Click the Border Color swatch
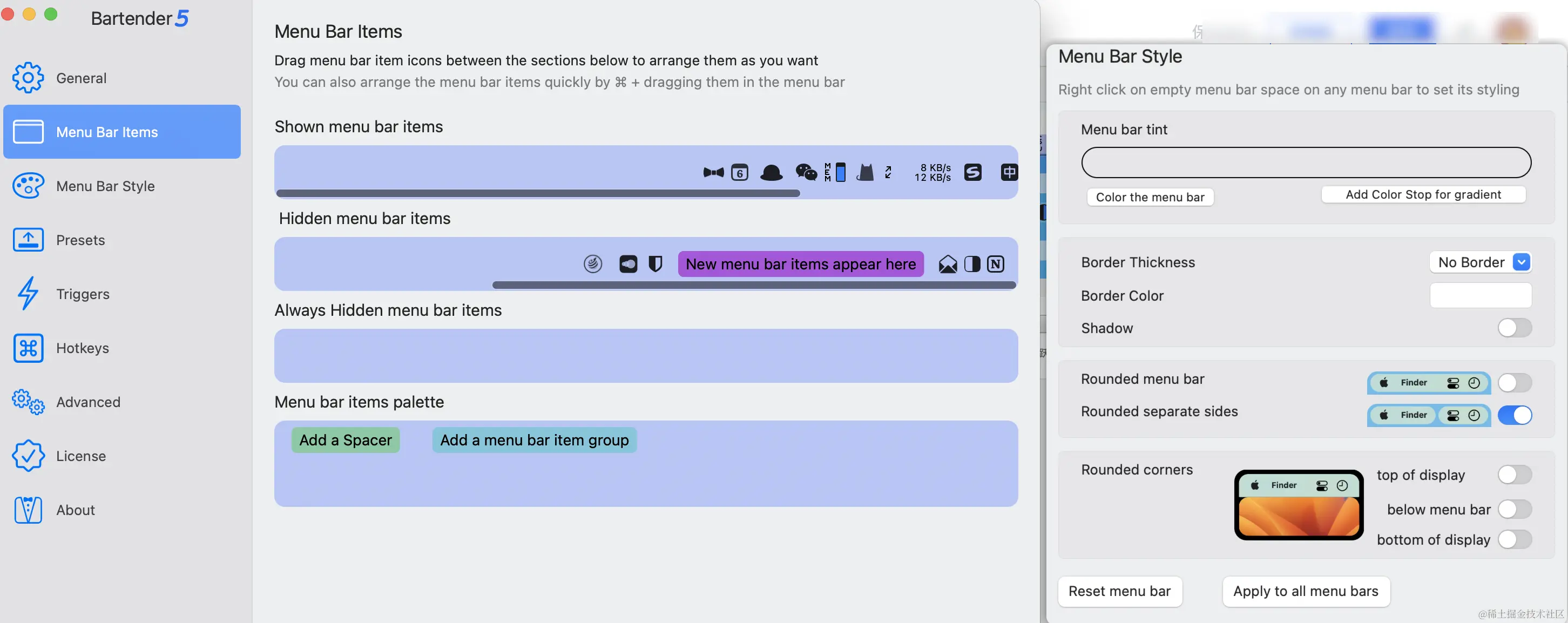The image size is (1568, 623). [1481, 295]
